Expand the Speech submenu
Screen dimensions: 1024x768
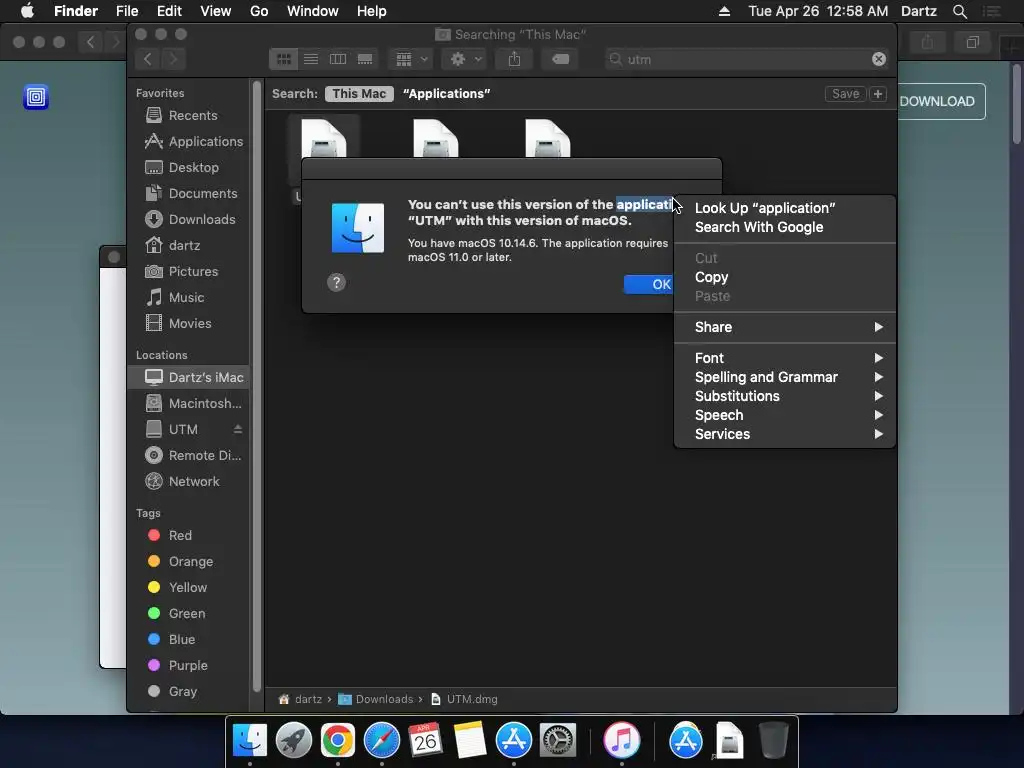click(784, 415)
